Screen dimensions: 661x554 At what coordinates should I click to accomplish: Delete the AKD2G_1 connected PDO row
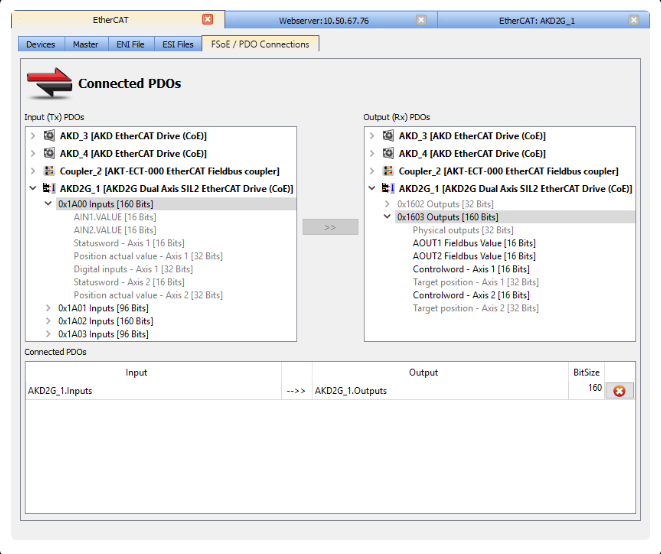click(619, 391)
